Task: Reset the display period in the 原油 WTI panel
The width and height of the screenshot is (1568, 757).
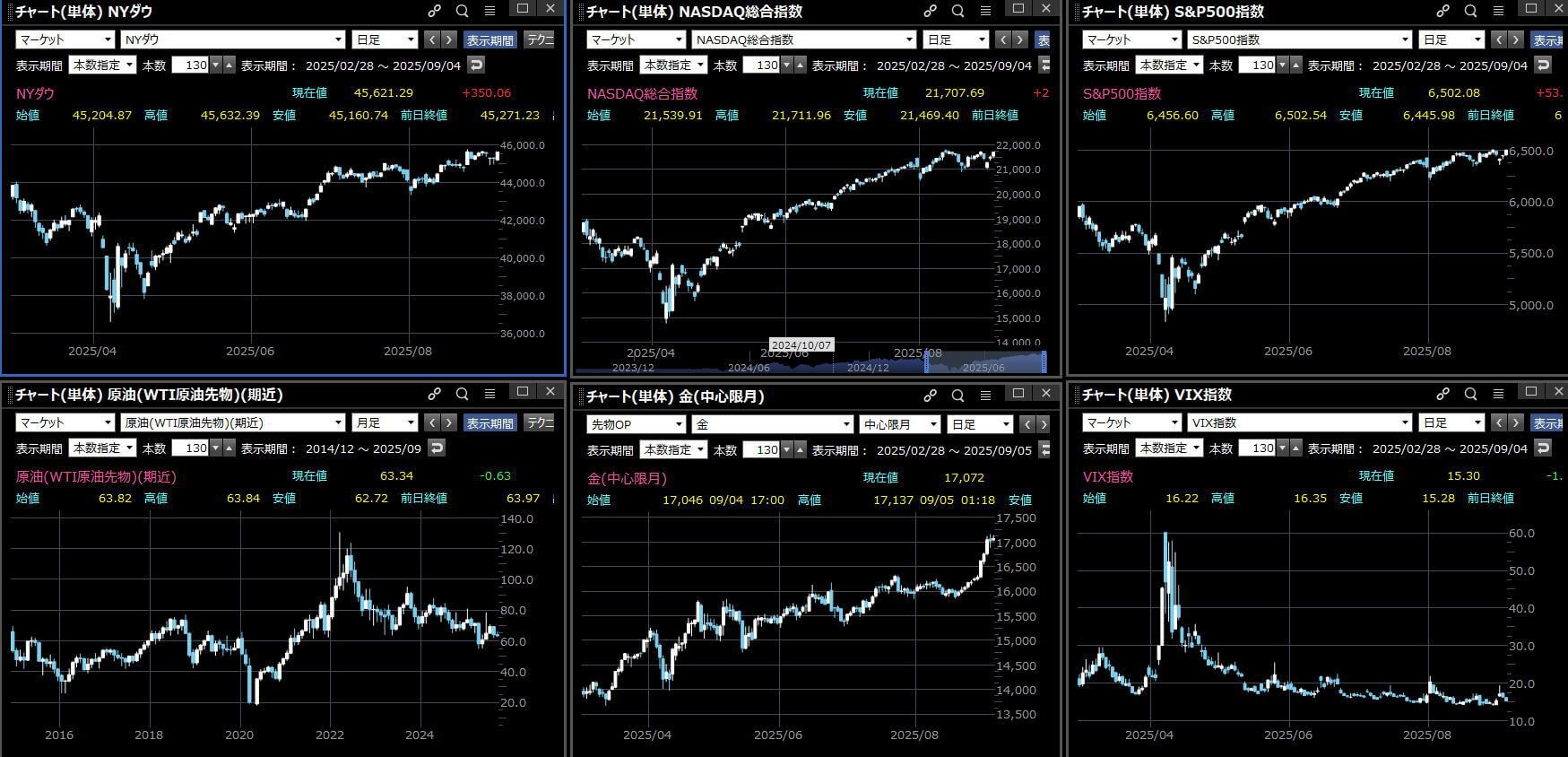Action: [437, 448]
